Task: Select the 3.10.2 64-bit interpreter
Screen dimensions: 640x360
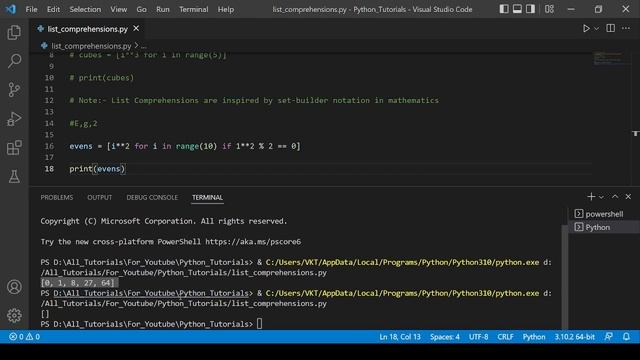Action: pyautogui.click(x=574, y=337)
